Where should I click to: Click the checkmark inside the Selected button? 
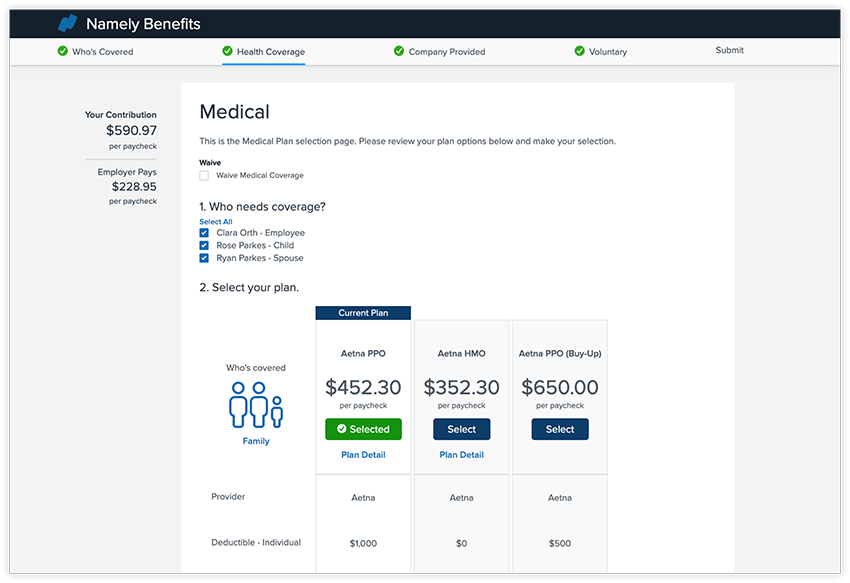(342, 429)
